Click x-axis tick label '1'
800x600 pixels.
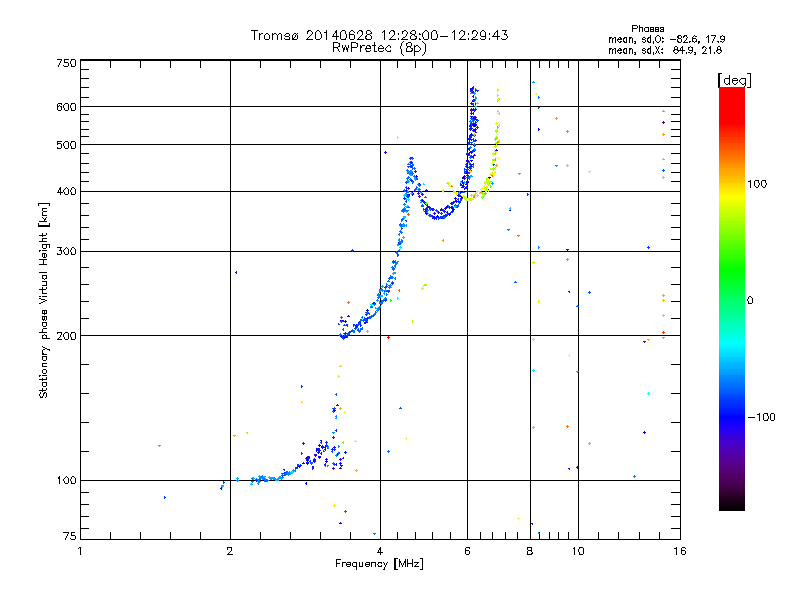point(80,551)
